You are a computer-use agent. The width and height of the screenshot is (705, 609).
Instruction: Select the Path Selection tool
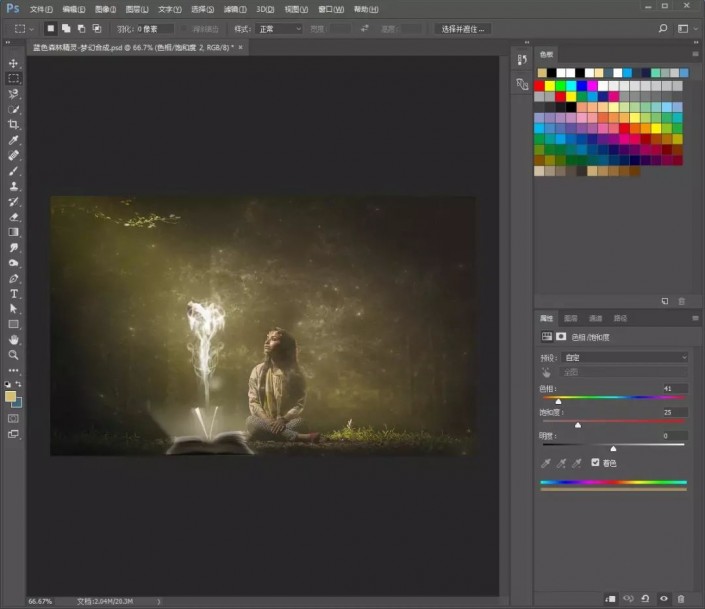point(13,309)
